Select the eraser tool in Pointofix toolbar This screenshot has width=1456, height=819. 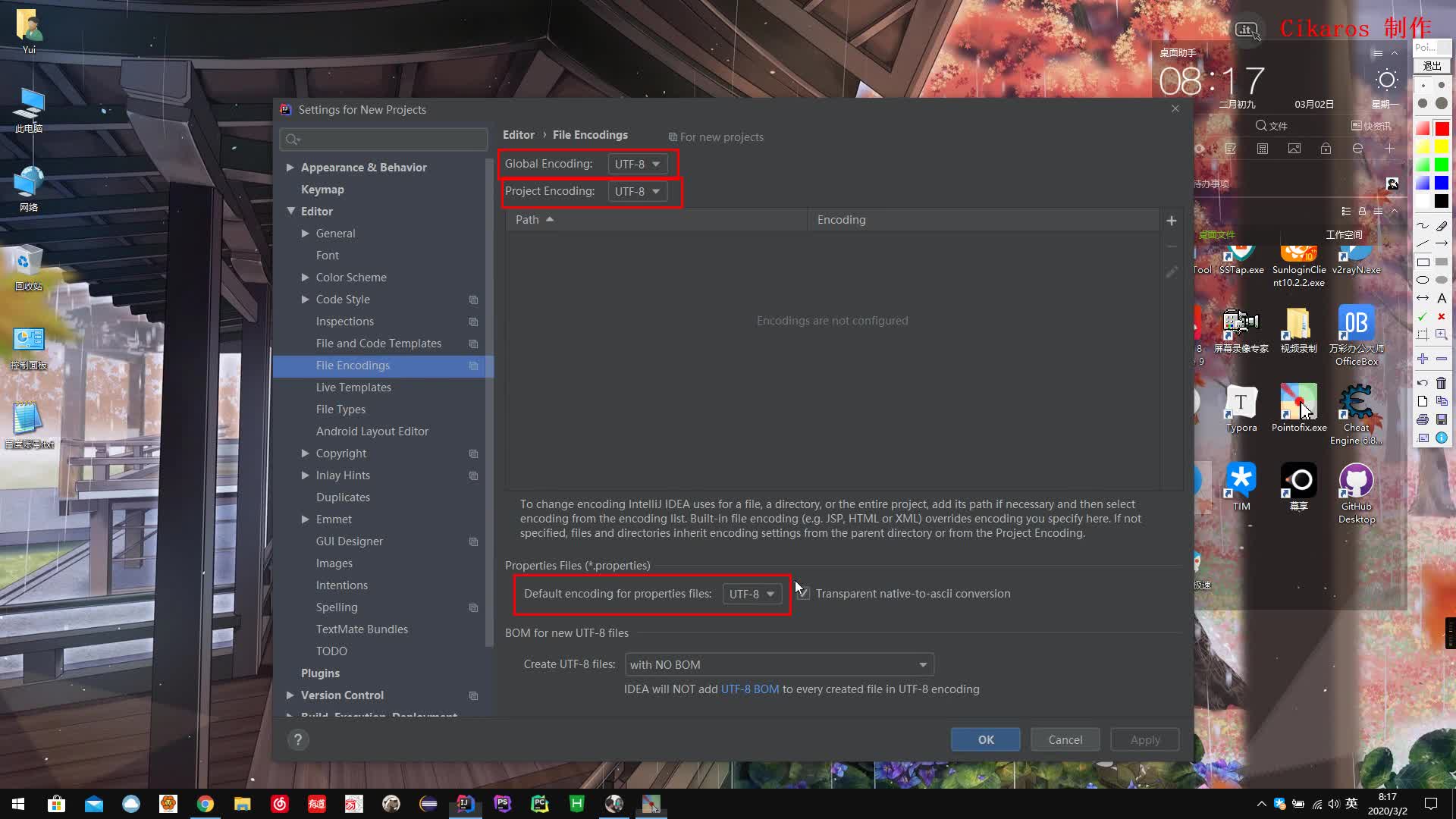pyautogui.click(x=1442, y=225)
